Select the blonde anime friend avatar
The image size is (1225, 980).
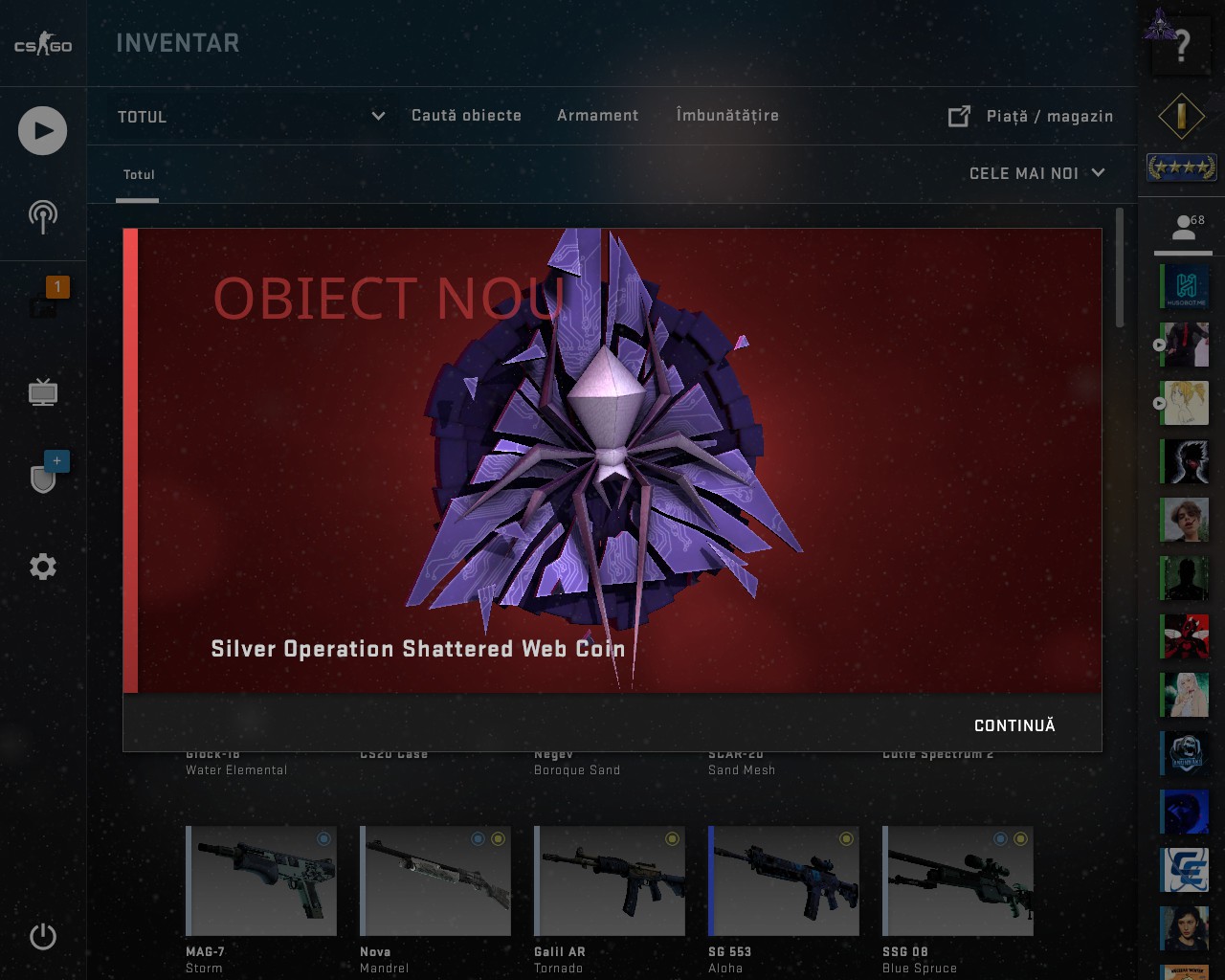[x=1185, y=403]
